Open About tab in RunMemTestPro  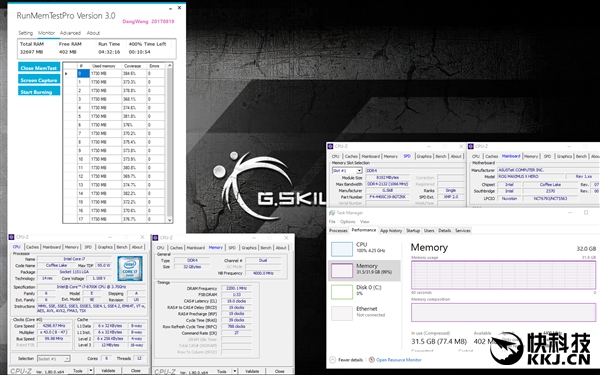pos(93,33)
